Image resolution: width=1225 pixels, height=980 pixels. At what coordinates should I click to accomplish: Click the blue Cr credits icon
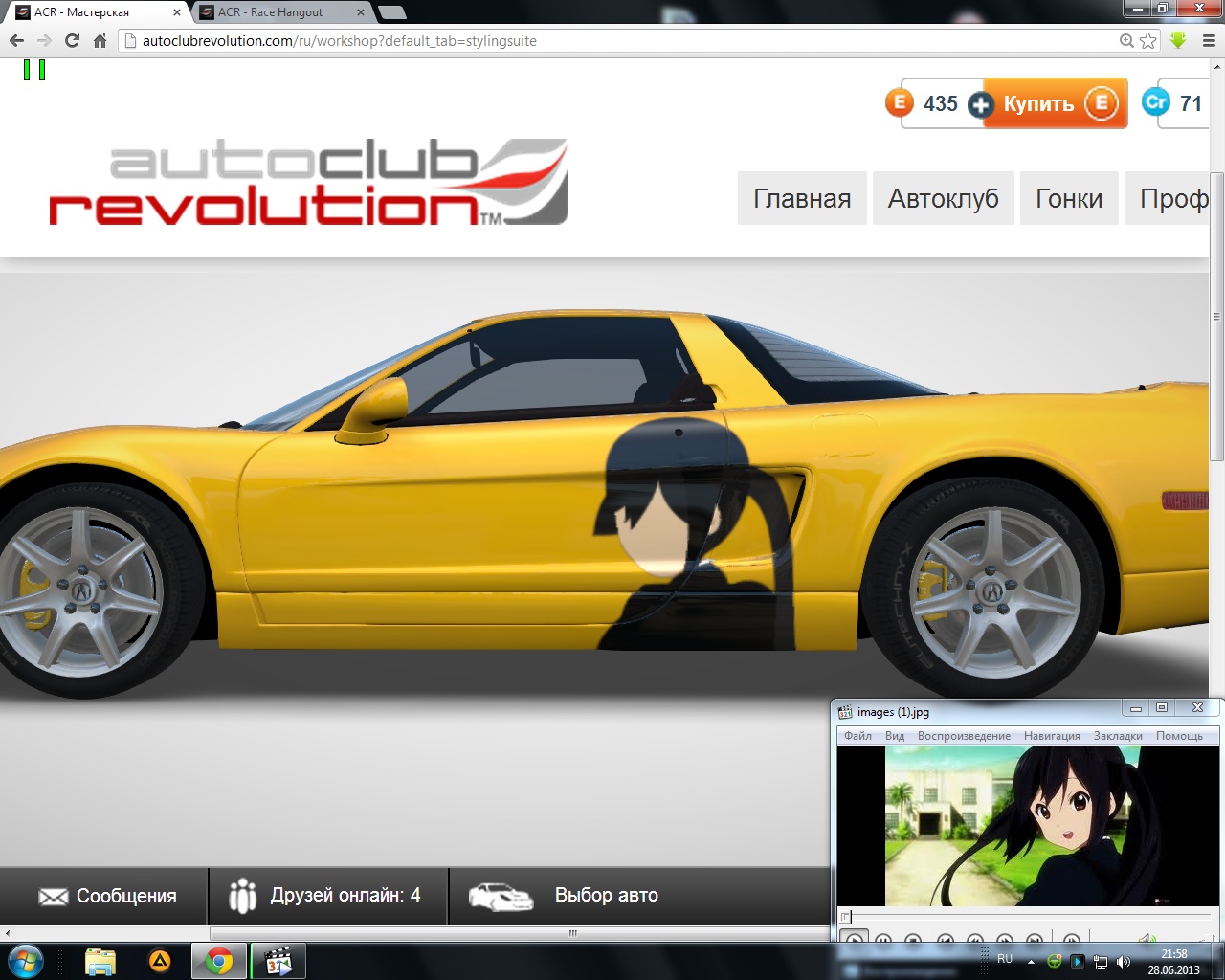click(1156, 102)
